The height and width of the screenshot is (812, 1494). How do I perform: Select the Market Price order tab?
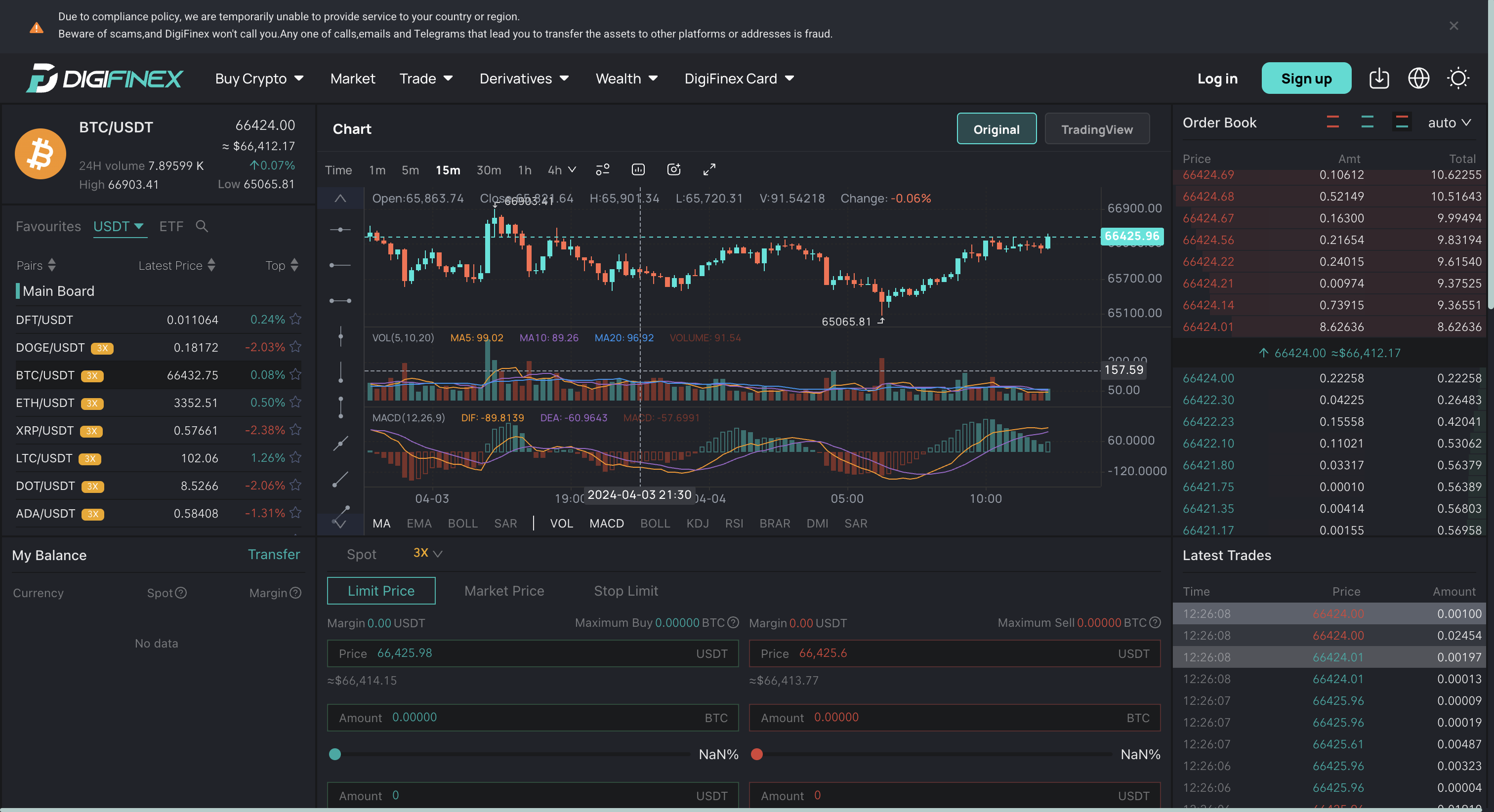pyautogui.click(x=504, y=591)
